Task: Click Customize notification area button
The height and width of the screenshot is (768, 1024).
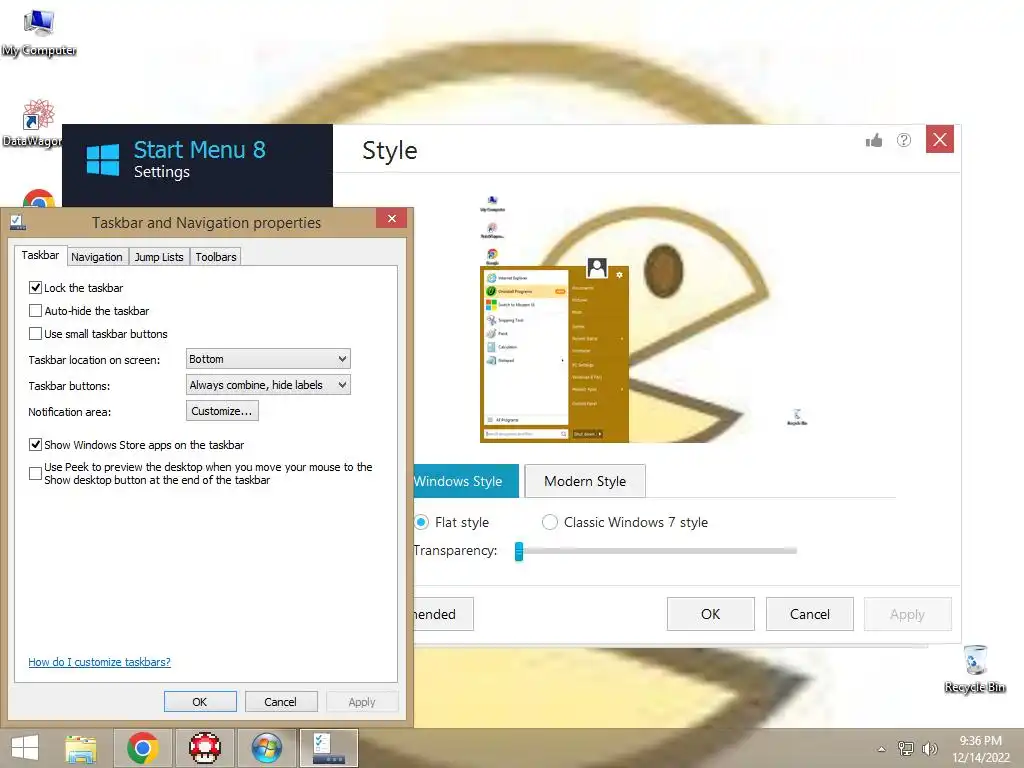Action: click(x=222, y=411)
